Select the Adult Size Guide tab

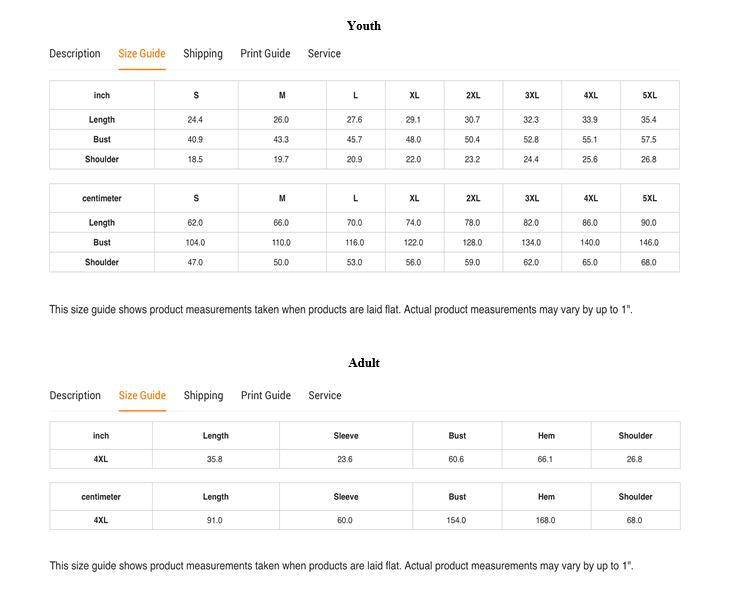click(142, 396)
